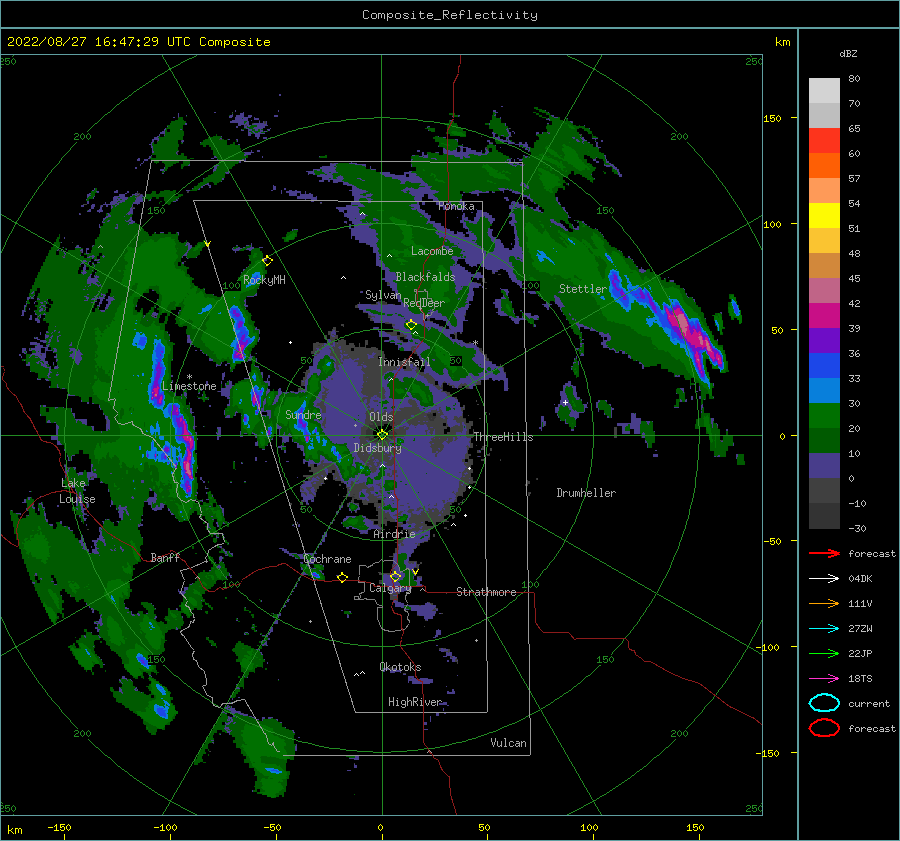The image size is (900, 841).
Task: Click the white plus marker west of Drumheller
Action: (565, 402)
